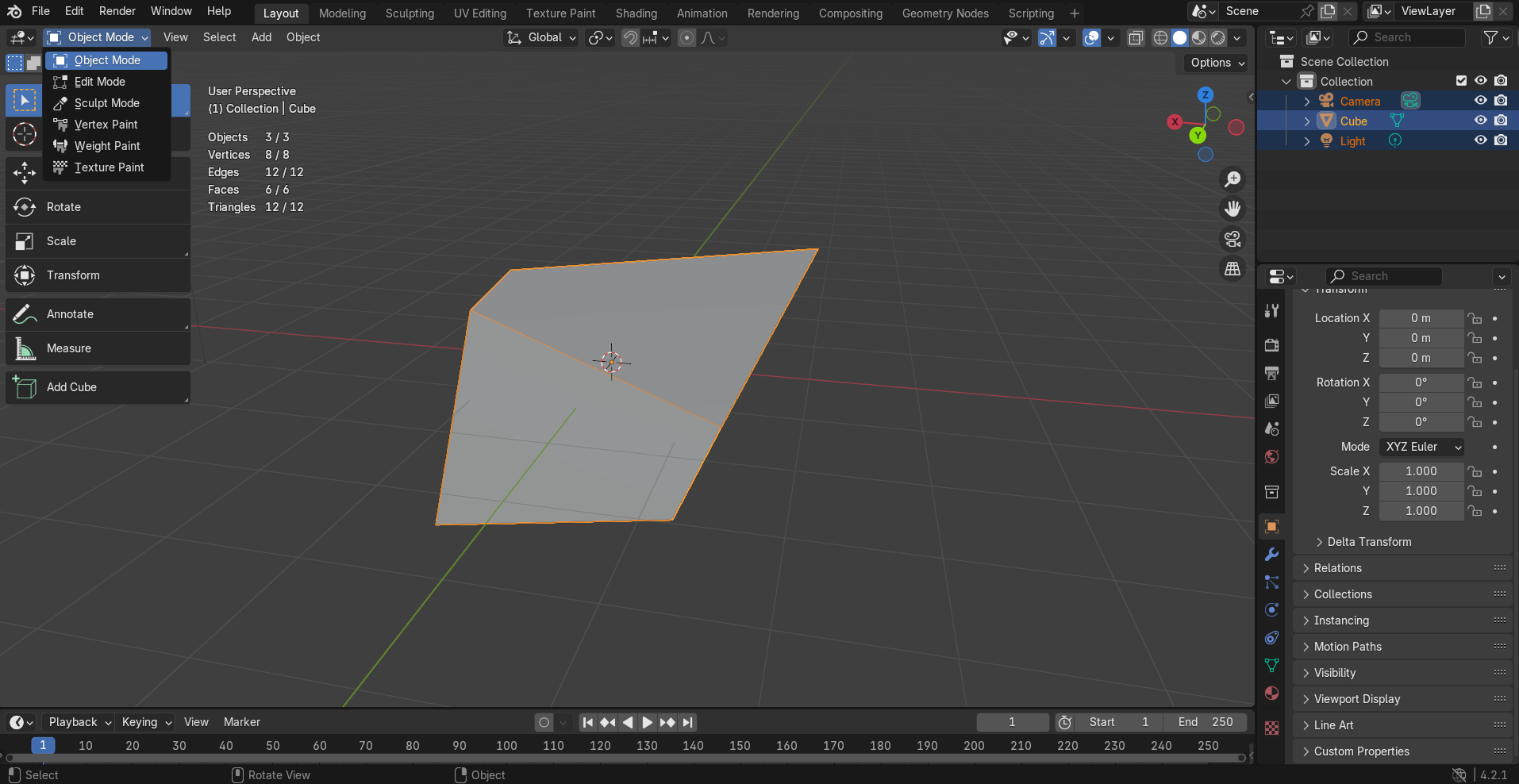Viewport: 1519px width, 784px height.
Task: Toggle proportional editing in header
Action: 687,37
